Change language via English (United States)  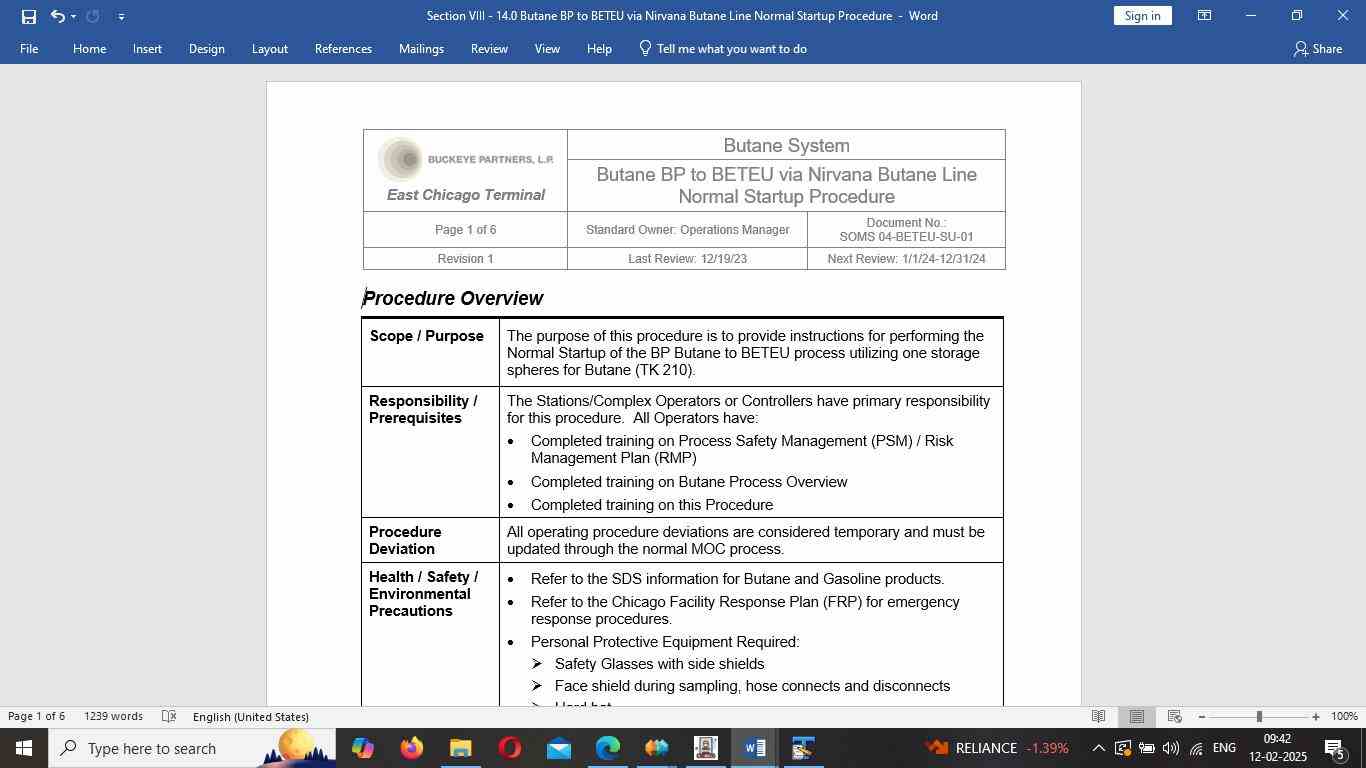pyautogui.click(x=250, y=717)
